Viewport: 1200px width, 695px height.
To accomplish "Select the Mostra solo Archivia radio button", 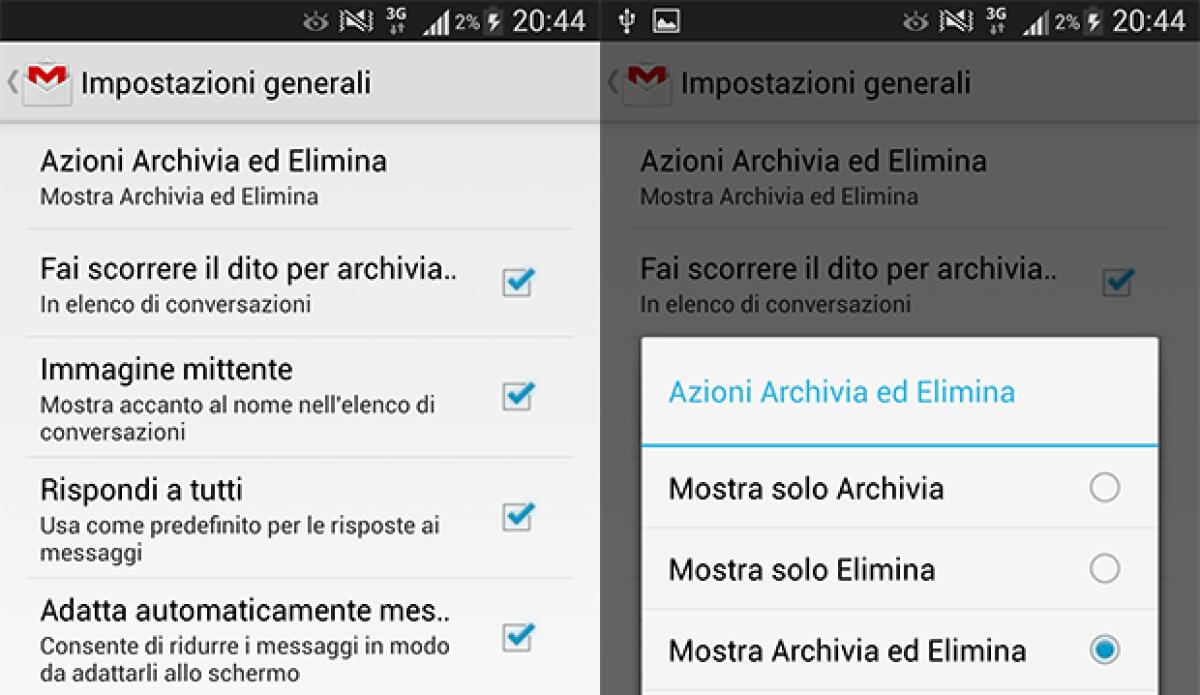I will point(1105,488).
